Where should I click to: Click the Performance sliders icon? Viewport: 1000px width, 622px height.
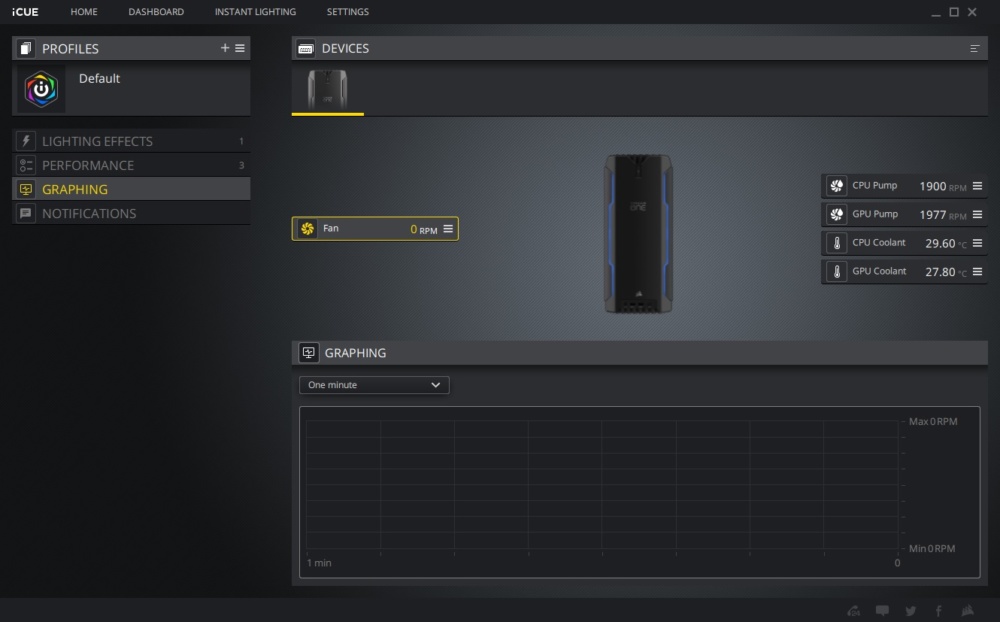pos(26,165)
